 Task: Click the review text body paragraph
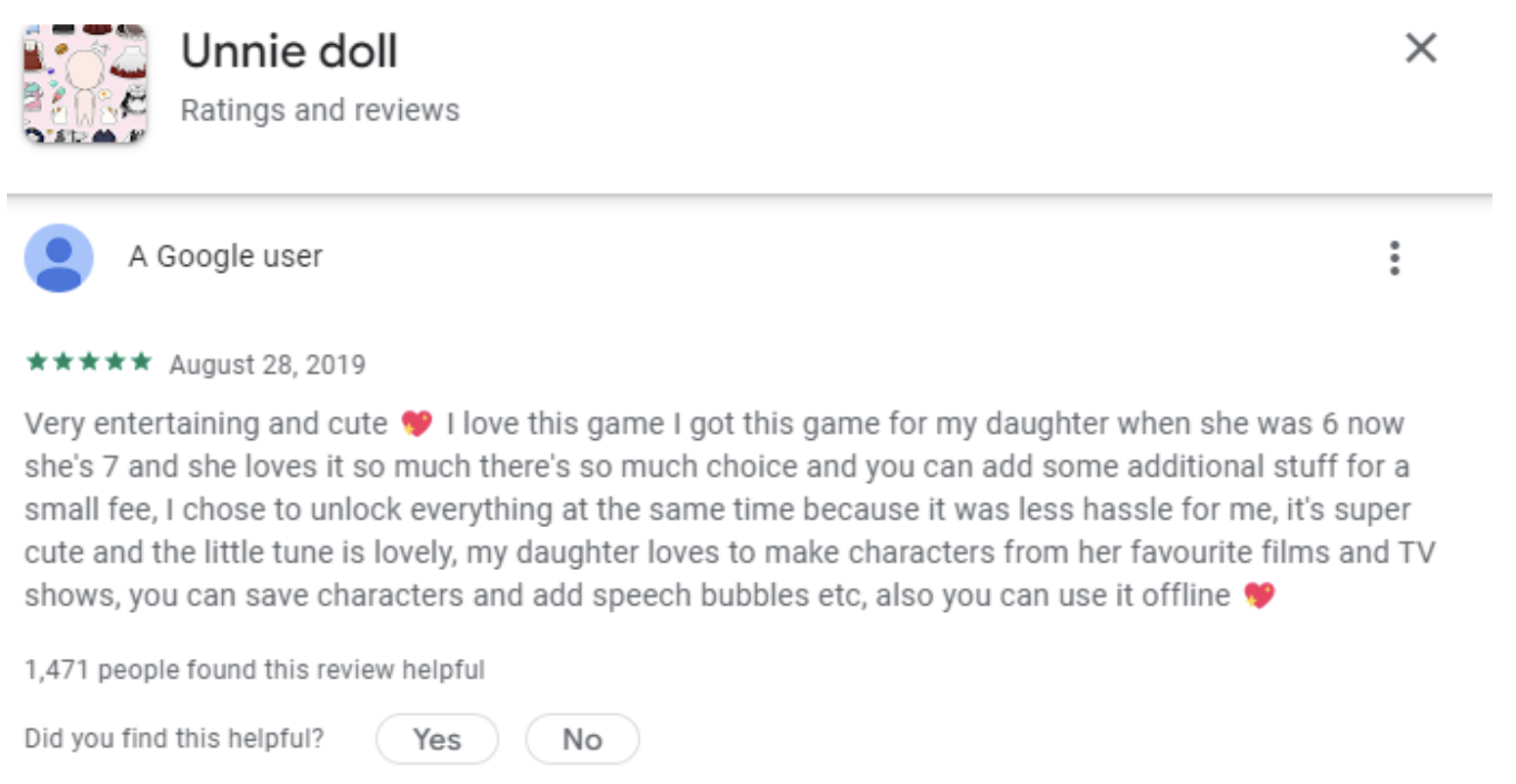coord(730,509)
